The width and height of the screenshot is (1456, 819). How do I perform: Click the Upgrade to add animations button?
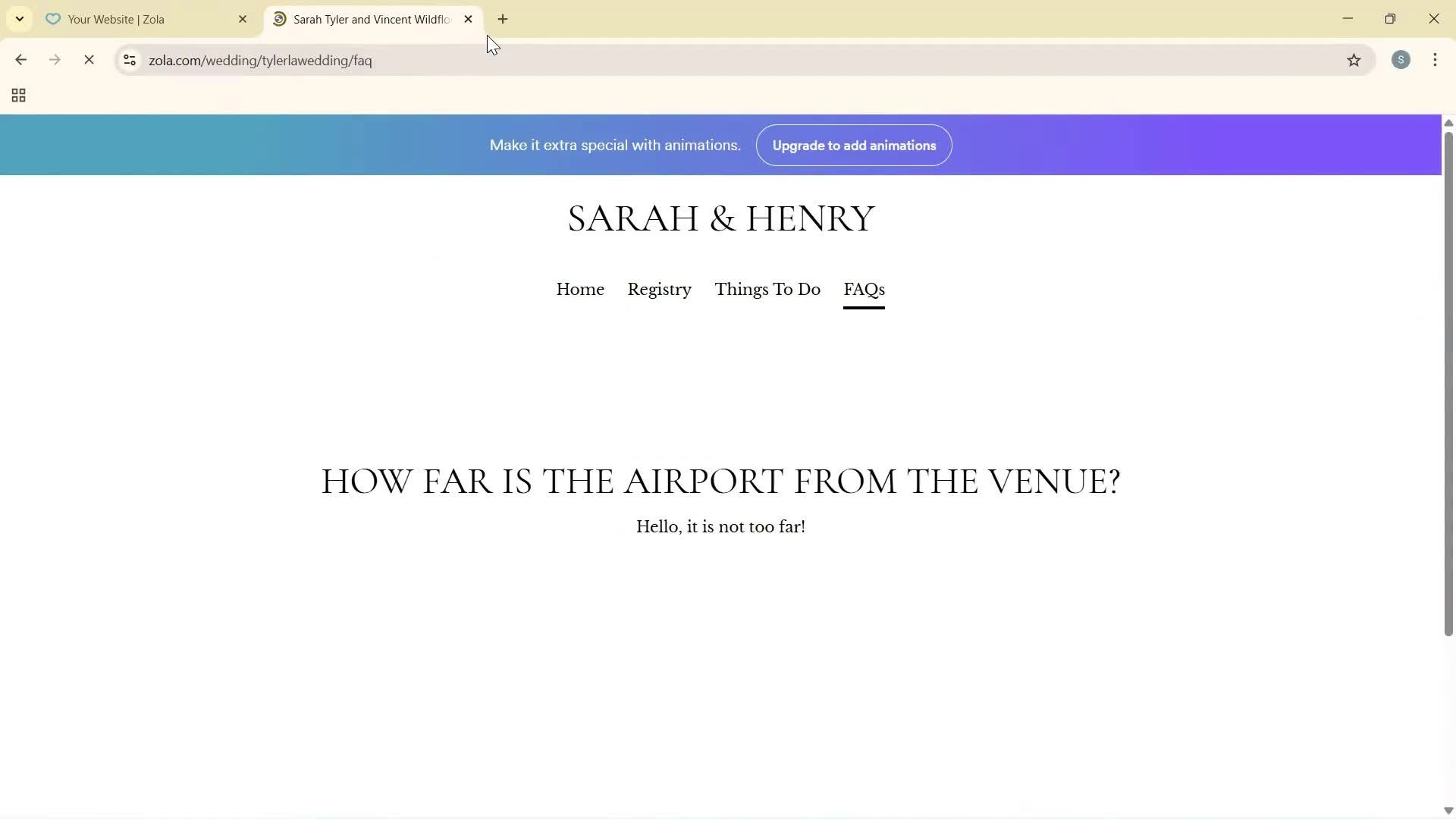point(853,145)
